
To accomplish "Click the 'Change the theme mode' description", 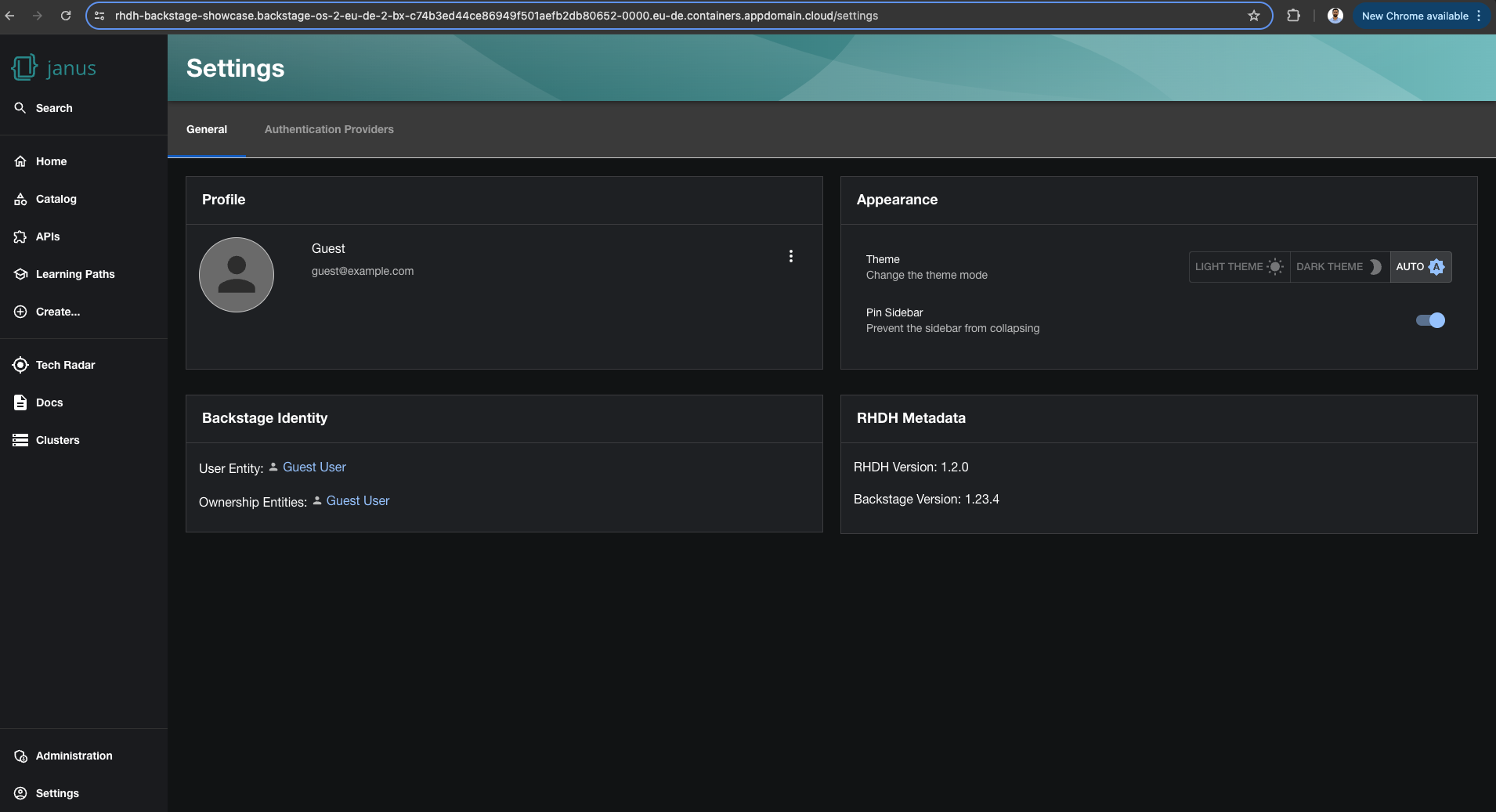I will tap(927, 275).
